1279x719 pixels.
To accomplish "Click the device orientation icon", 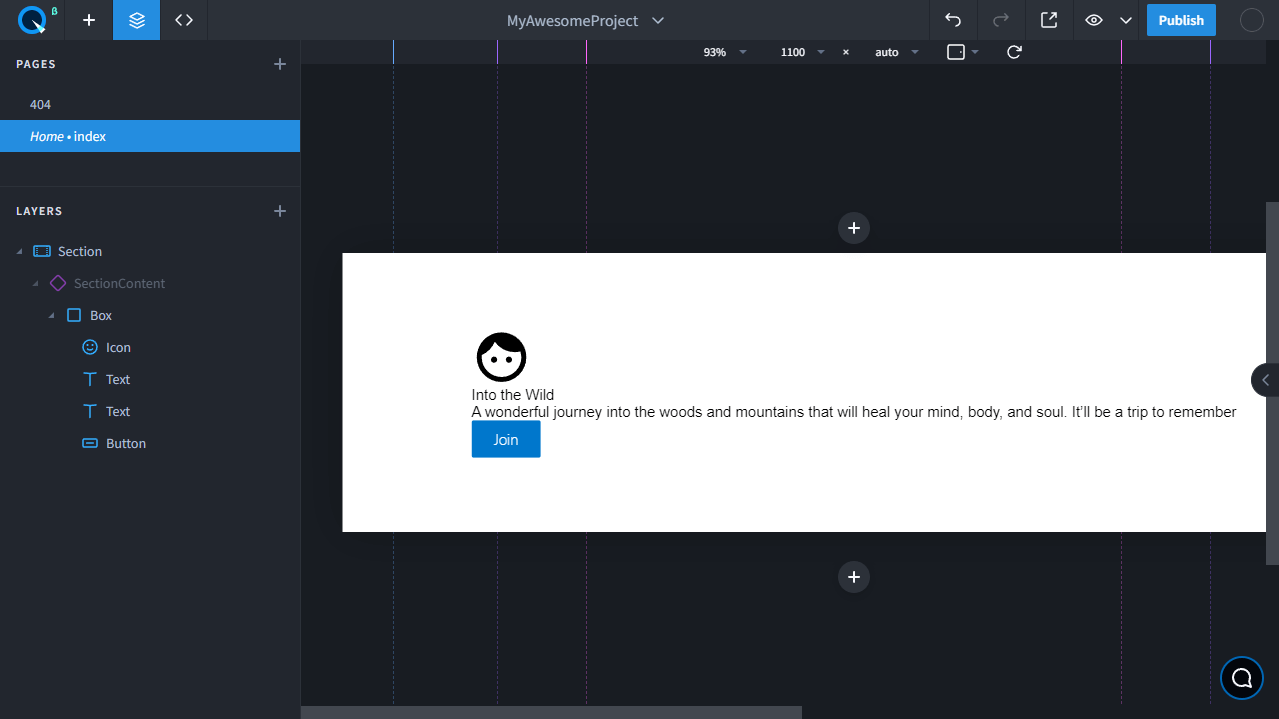I will click(956, 52).
